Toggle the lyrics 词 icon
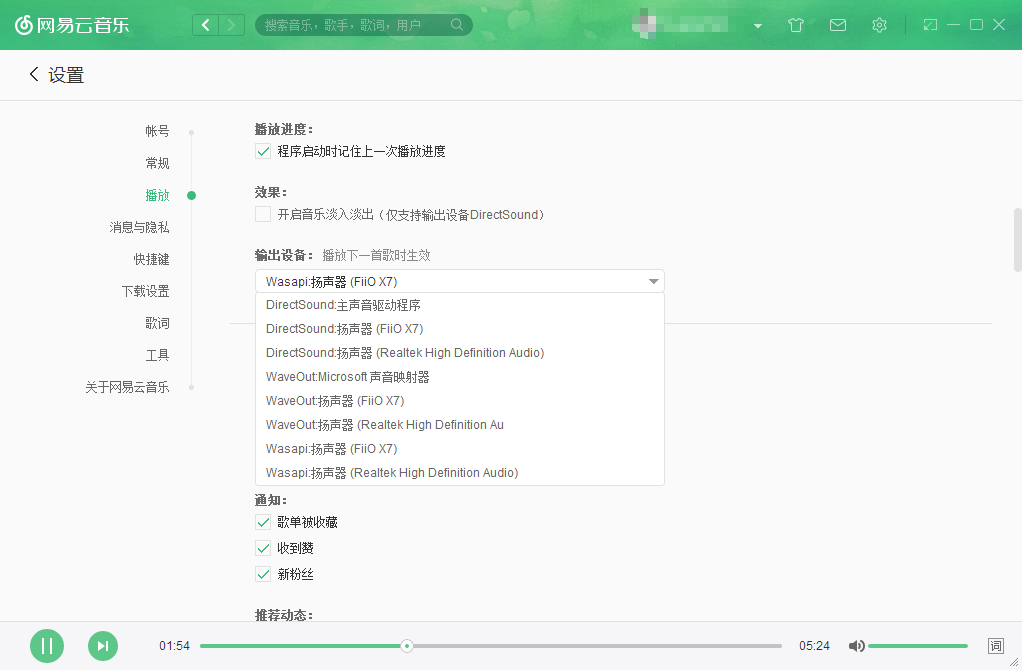The height and width of the screenshot is (670, 1022). [995, 646]
